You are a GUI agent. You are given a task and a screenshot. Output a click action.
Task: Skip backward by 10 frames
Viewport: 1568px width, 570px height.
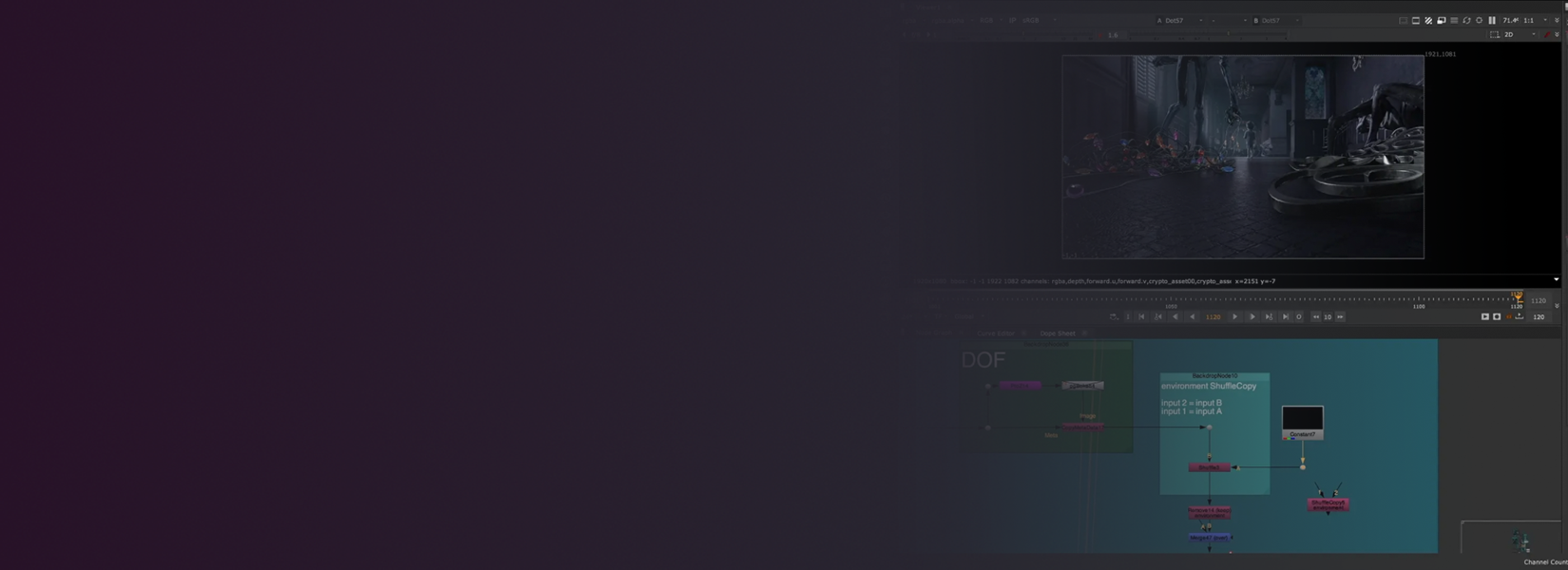click(1316, 317)
